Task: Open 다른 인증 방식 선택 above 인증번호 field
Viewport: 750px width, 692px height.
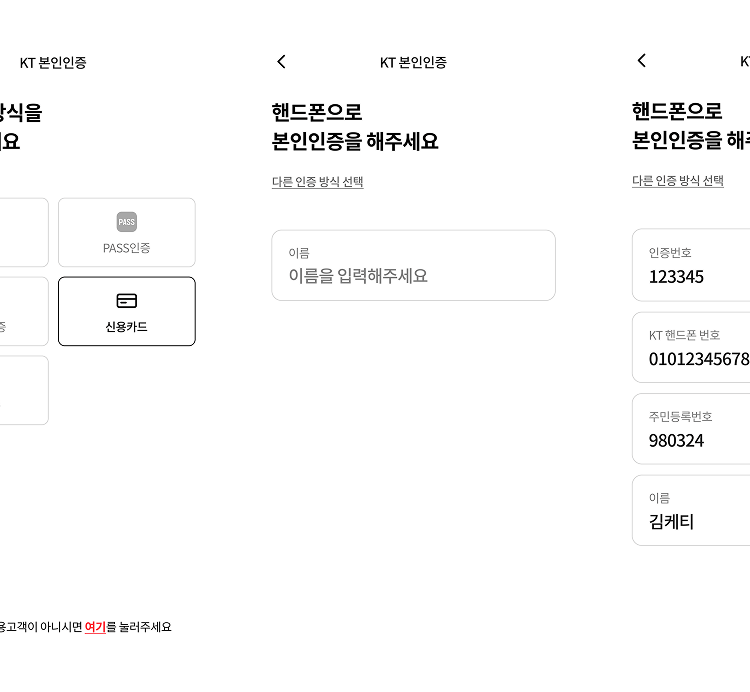Action: [678, 181]
